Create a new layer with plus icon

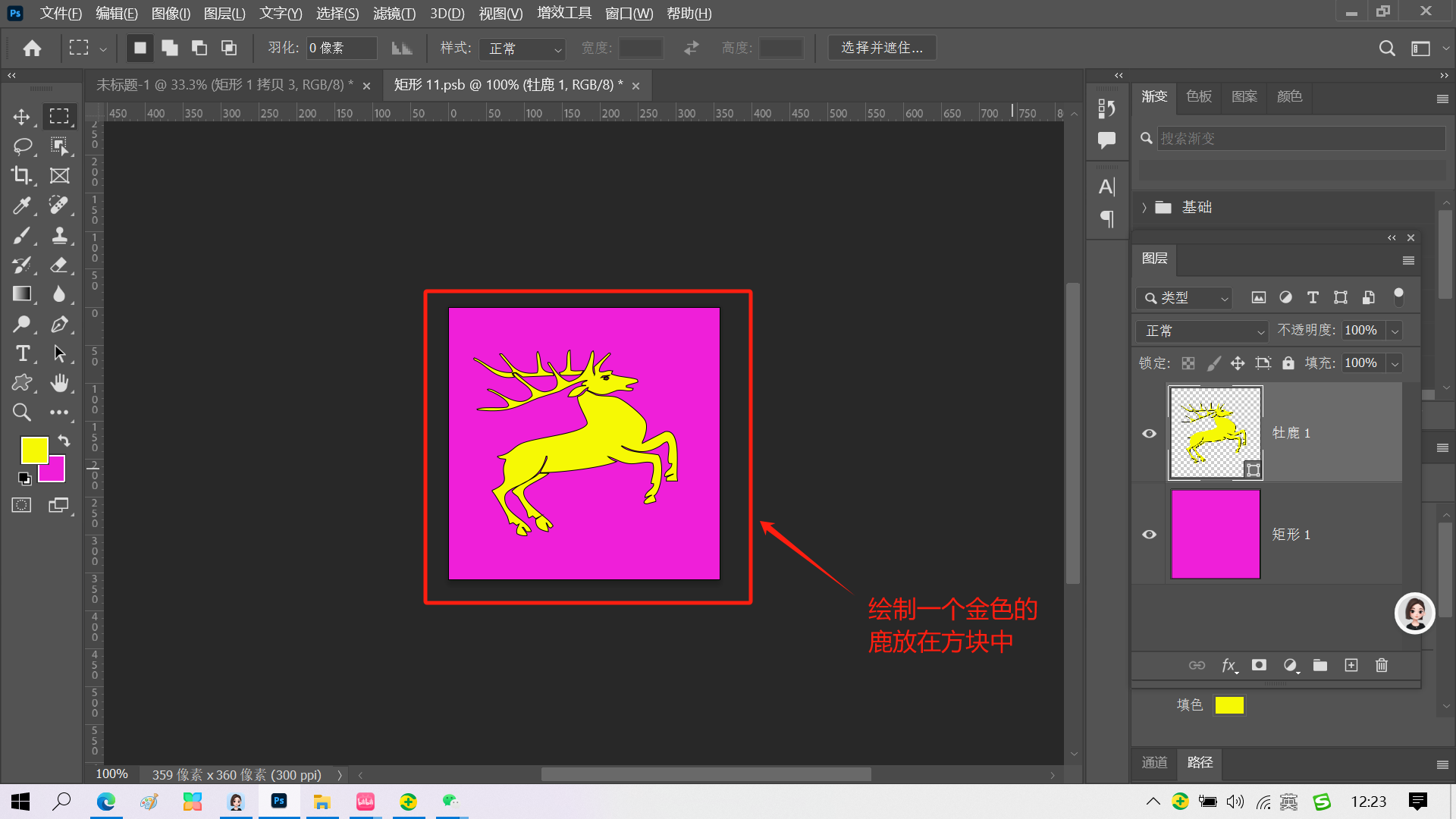point(1351,665)
